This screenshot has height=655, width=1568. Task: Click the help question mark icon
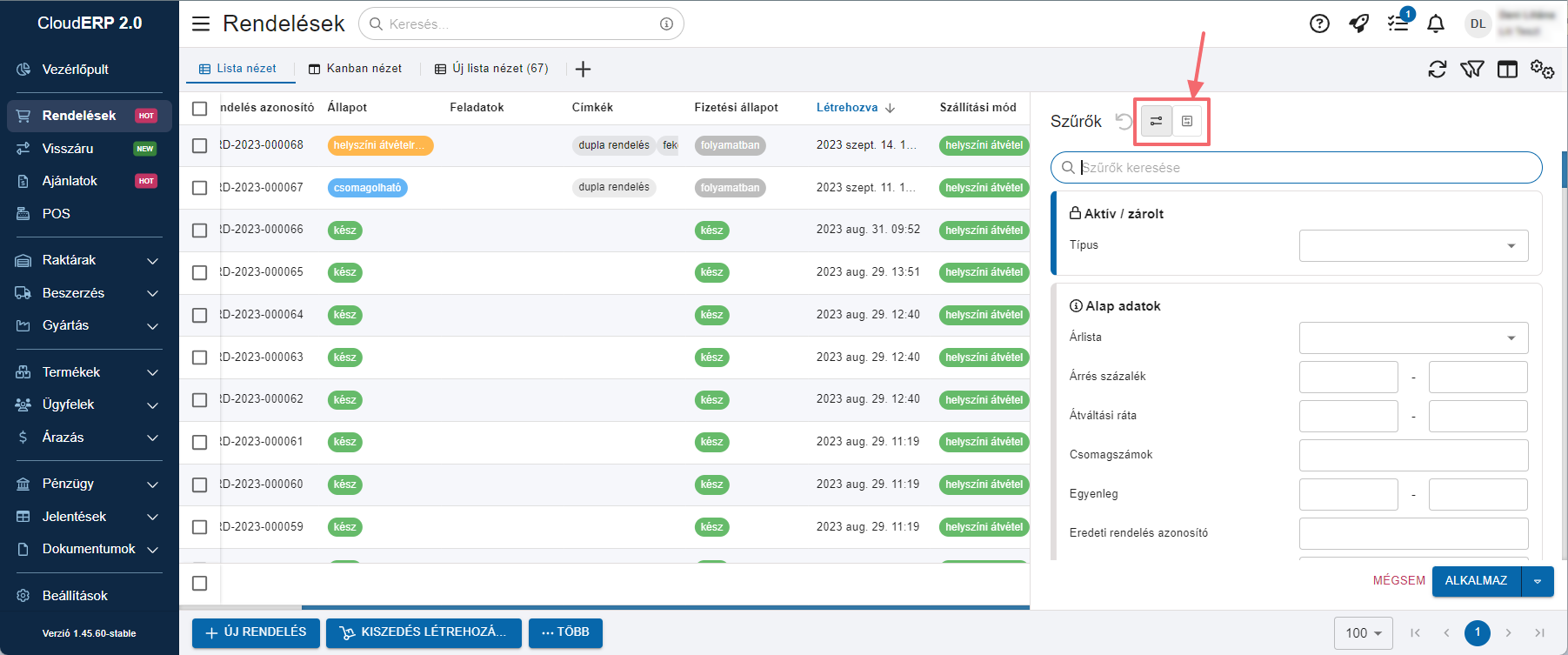(x=1319, y=24)
